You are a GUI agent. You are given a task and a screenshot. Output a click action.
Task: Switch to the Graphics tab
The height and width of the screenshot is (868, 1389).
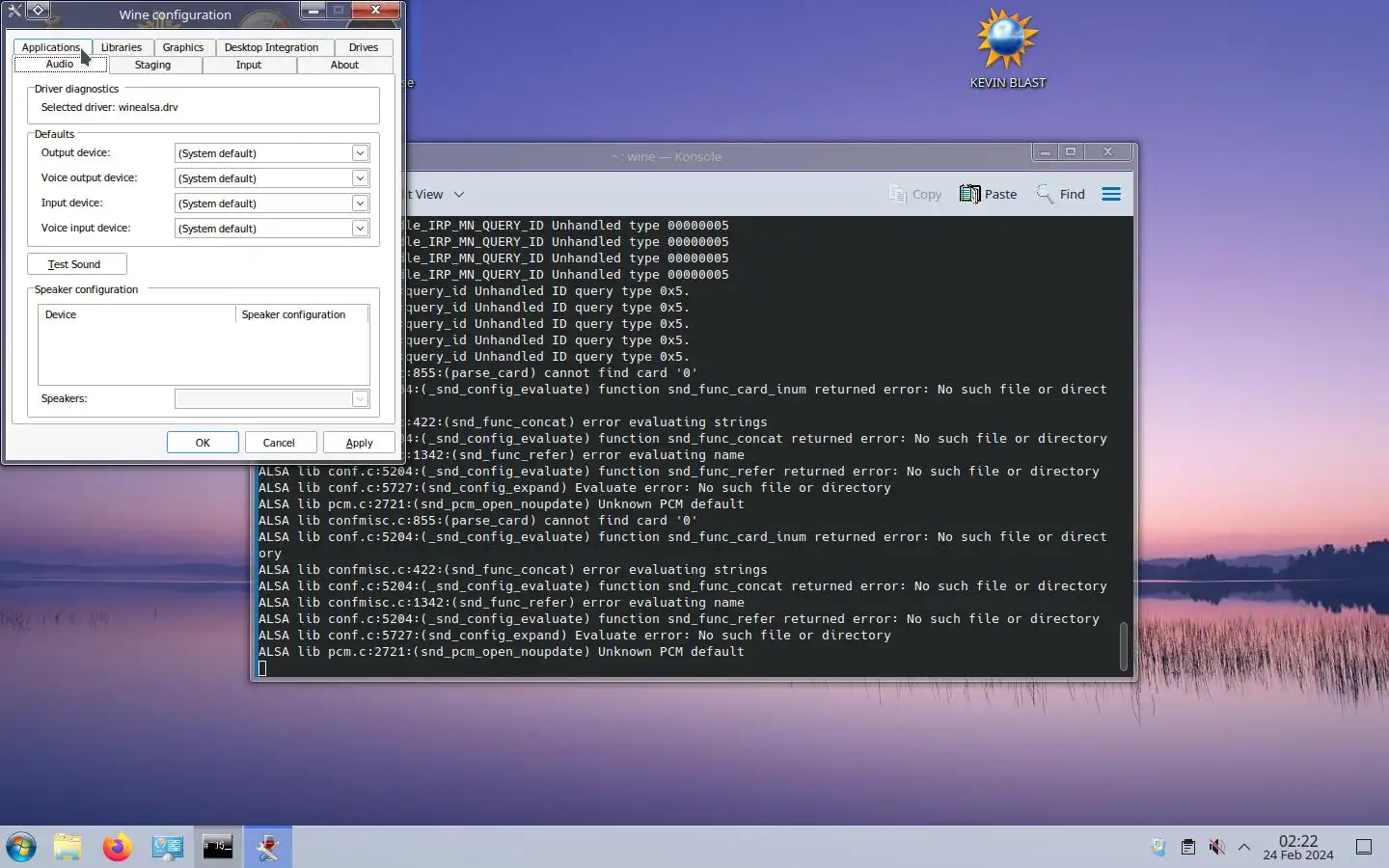183,47
